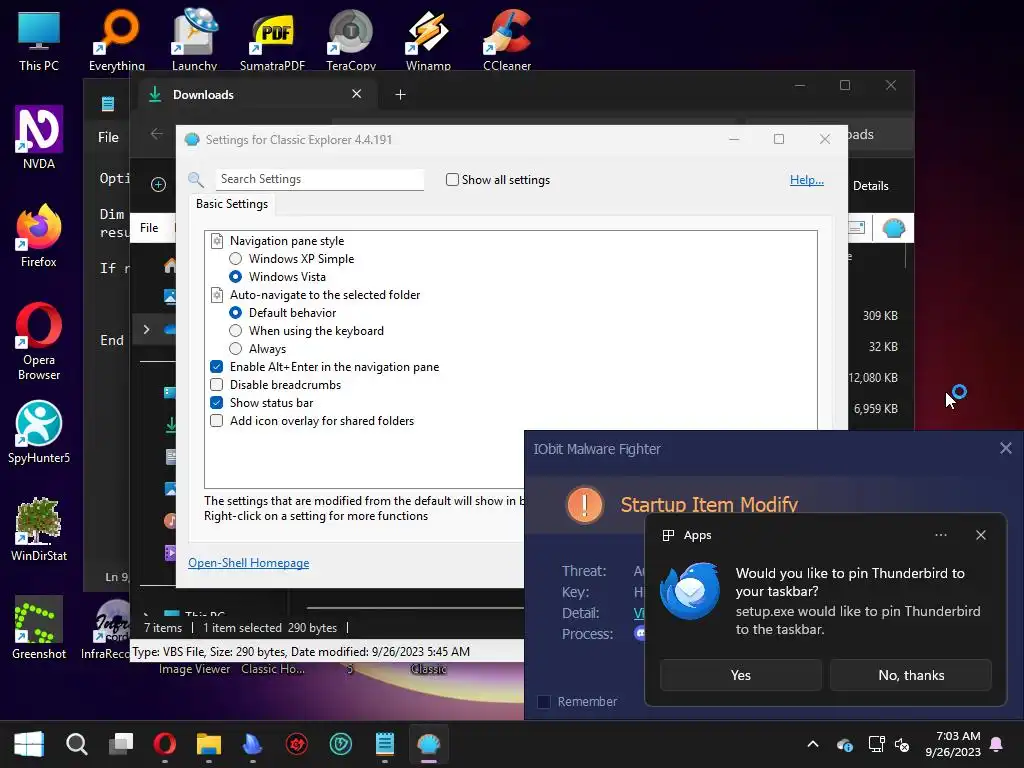Open the CCleaner desktop shortcut
This screenshot has height=768, width=1024.
(507, 40)
